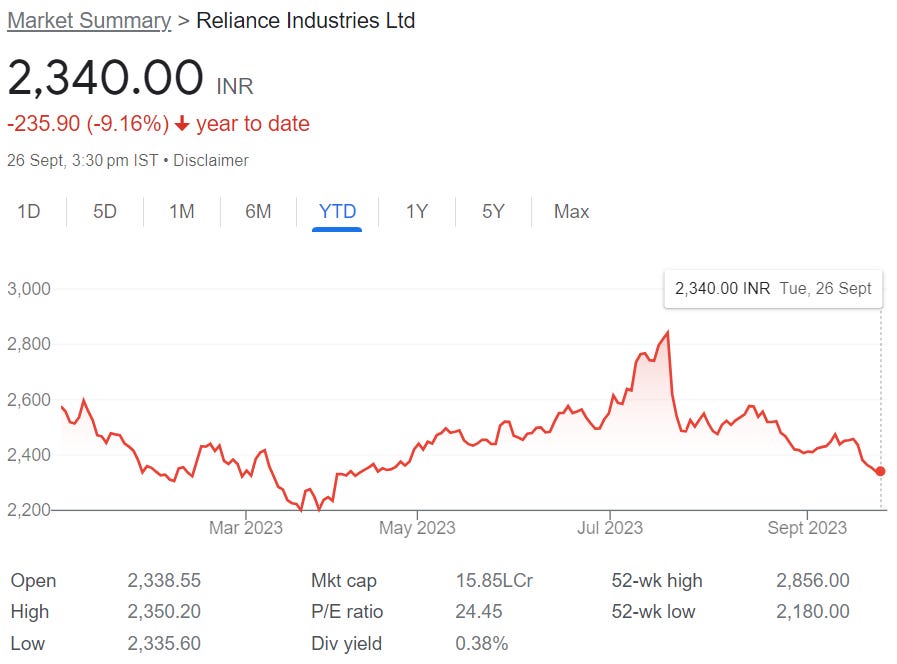
Task: Click the May 2023 axis label
Action: tap(417, 527)
